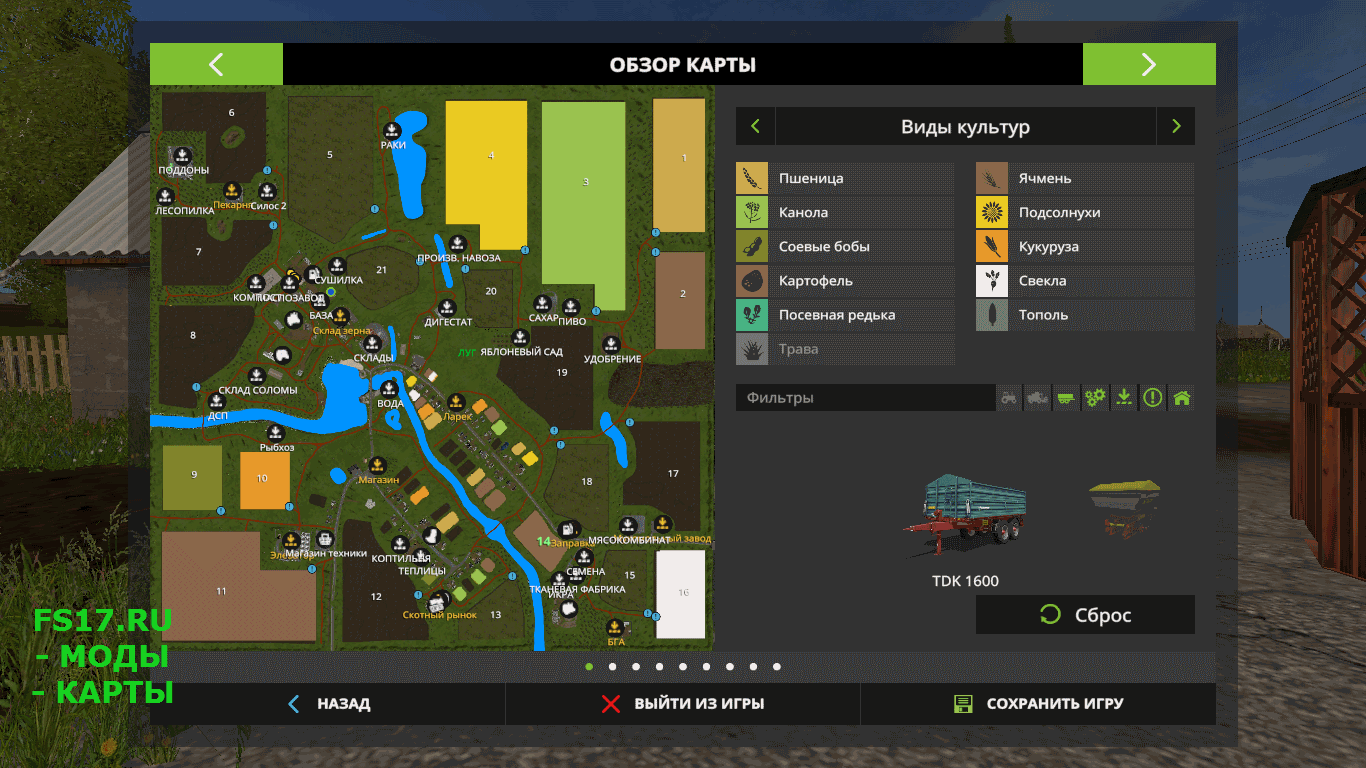Click the ПРОИЗВ. НАВОЗА marker icon
This screenshot has height=768, width=1366.
457,243
